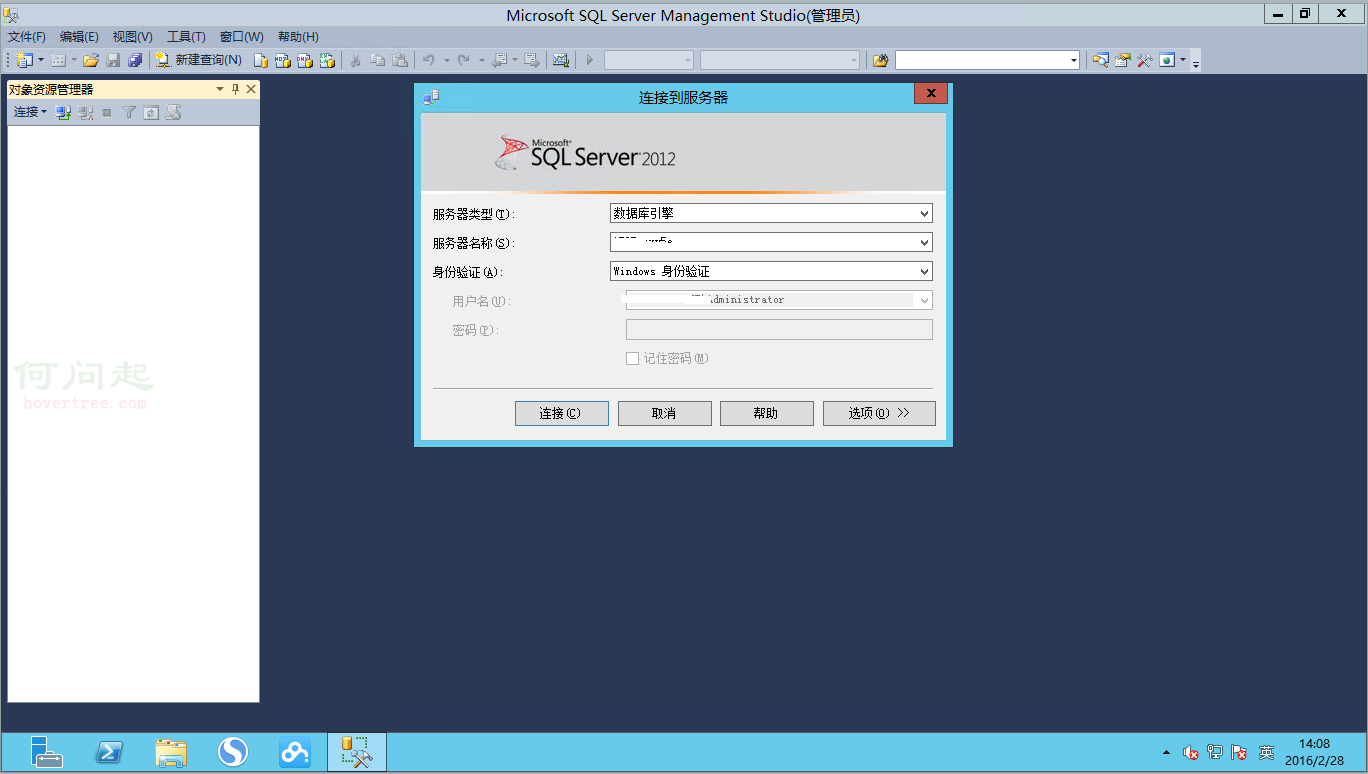Click the Find in Files icon
The image size is (1368, 774).
[x=880, y=60]
